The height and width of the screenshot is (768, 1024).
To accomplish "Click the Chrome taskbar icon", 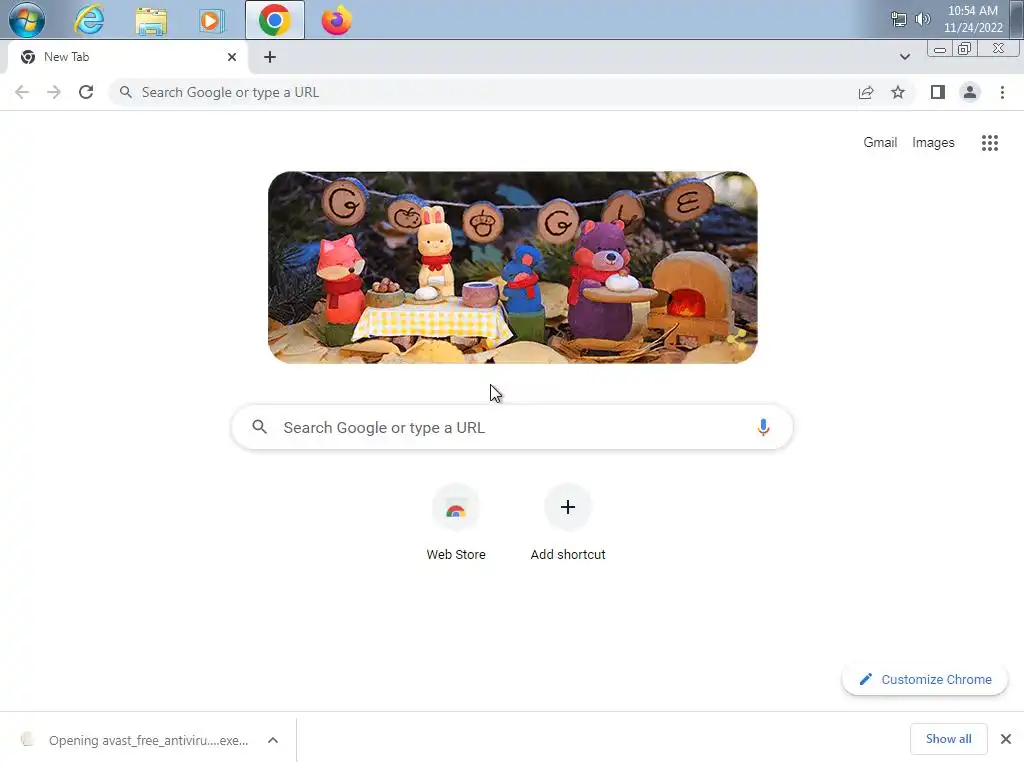I will coord(274,20).
